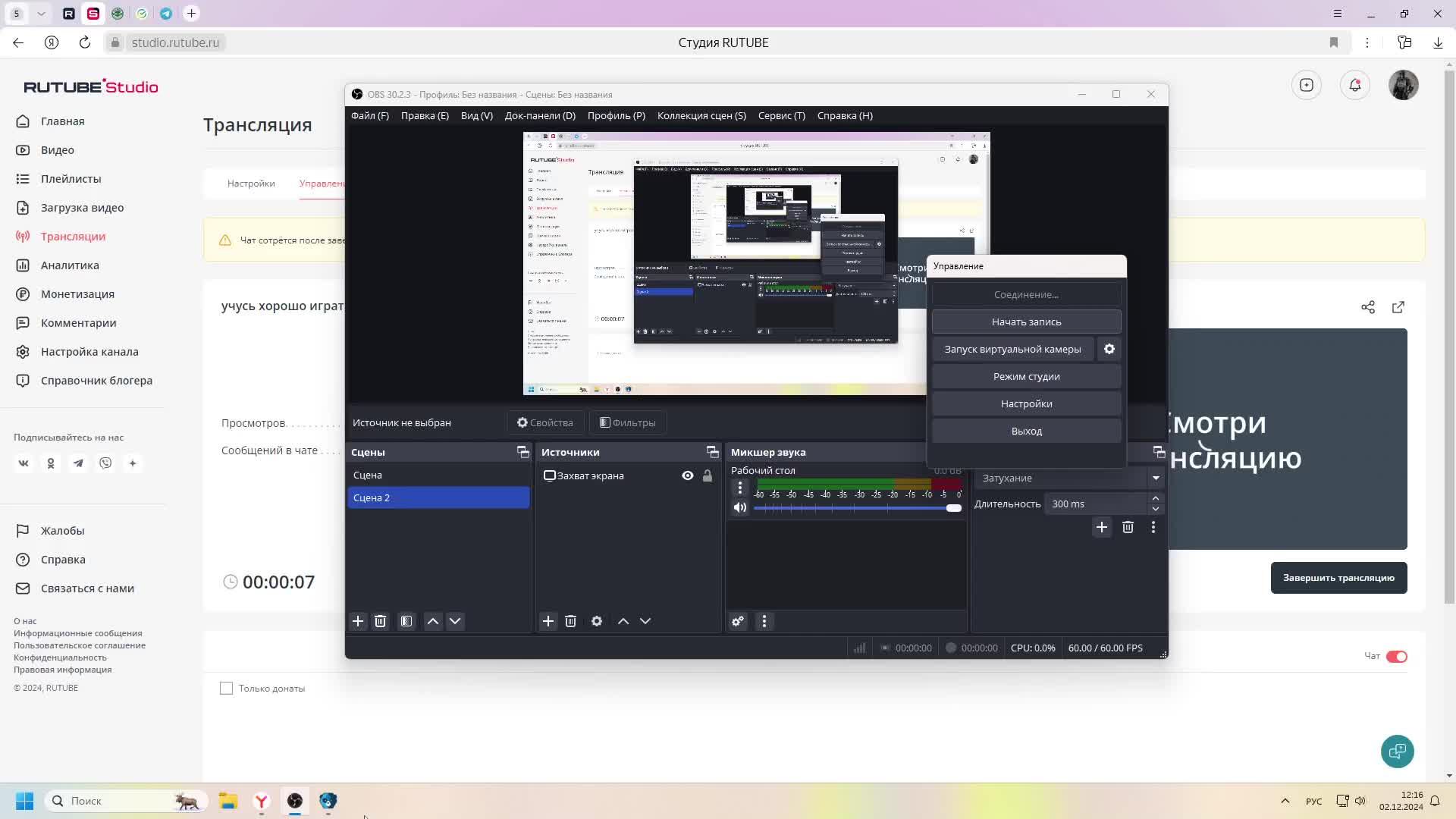
Task: Open transition properties three-dot icon
Action: (1153, 527)
